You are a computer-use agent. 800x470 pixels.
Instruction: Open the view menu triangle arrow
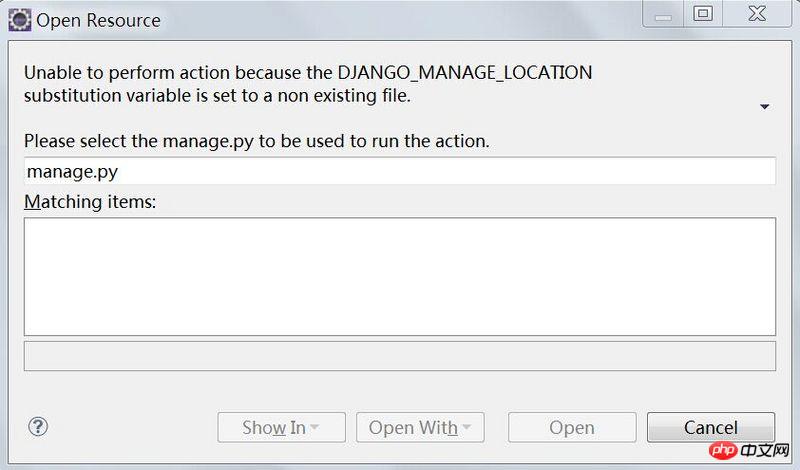[x=765, y=106]
